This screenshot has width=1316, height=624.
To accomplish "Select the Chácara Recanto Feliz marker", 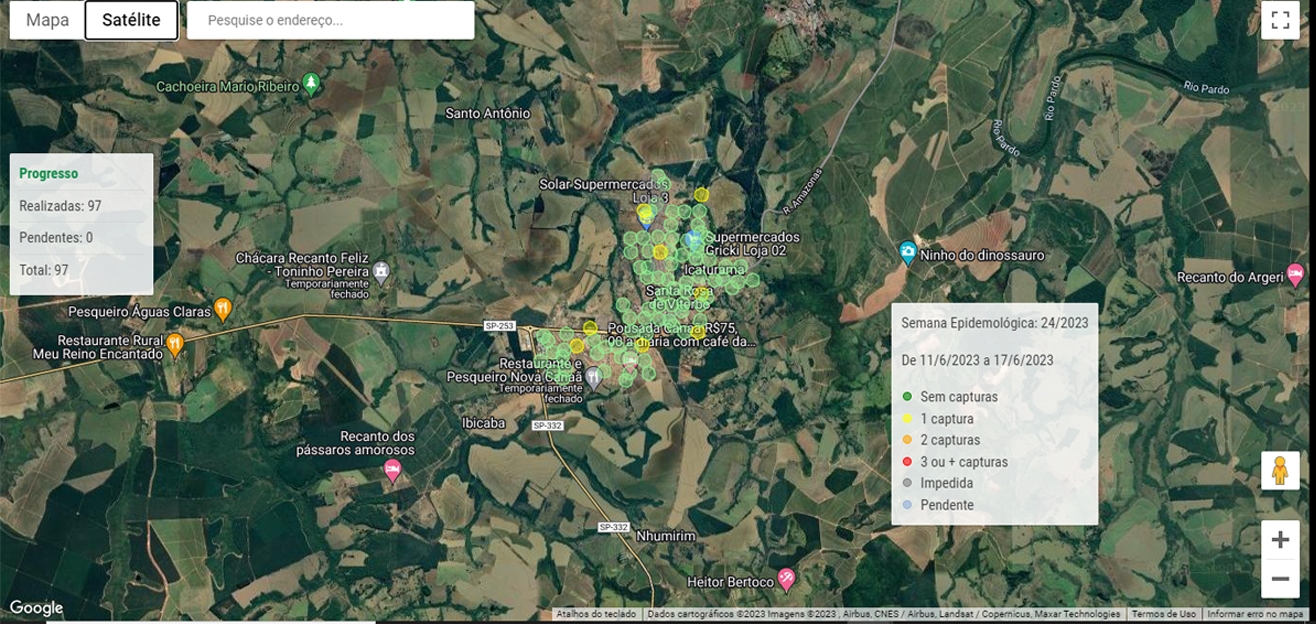I will (x=381, y=270).
